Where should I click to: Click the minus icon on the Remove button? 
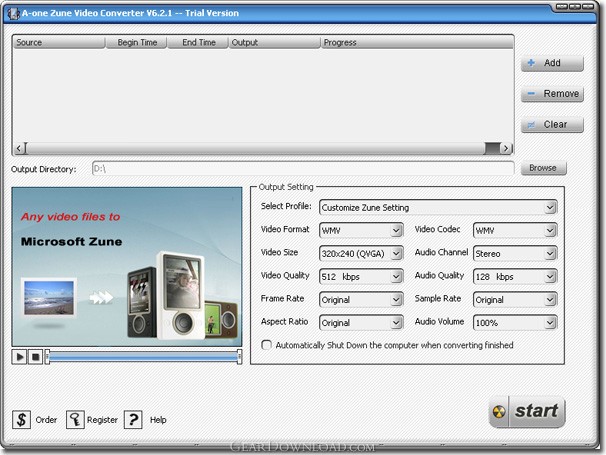pos(531,94)
